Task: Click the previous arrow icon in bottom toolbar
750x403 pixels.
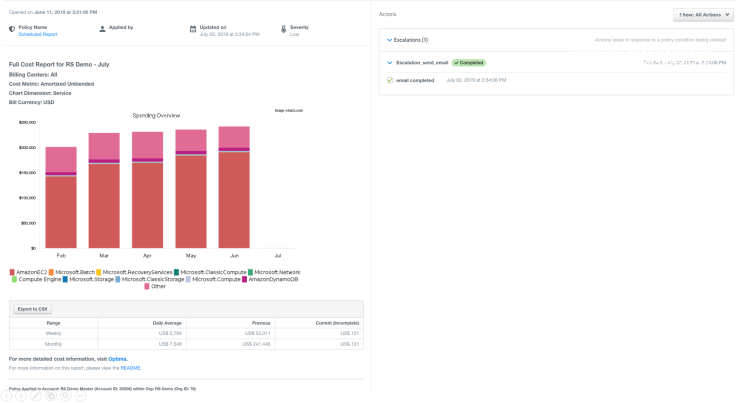Action: tap(5, 396)
